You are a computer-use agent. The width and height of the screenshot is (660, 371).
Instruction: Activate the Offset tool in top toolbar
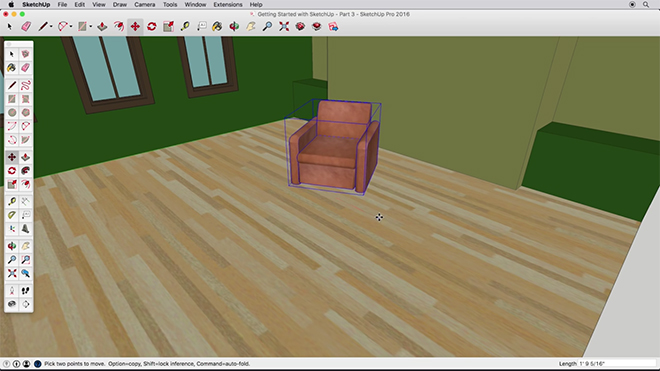119,27
